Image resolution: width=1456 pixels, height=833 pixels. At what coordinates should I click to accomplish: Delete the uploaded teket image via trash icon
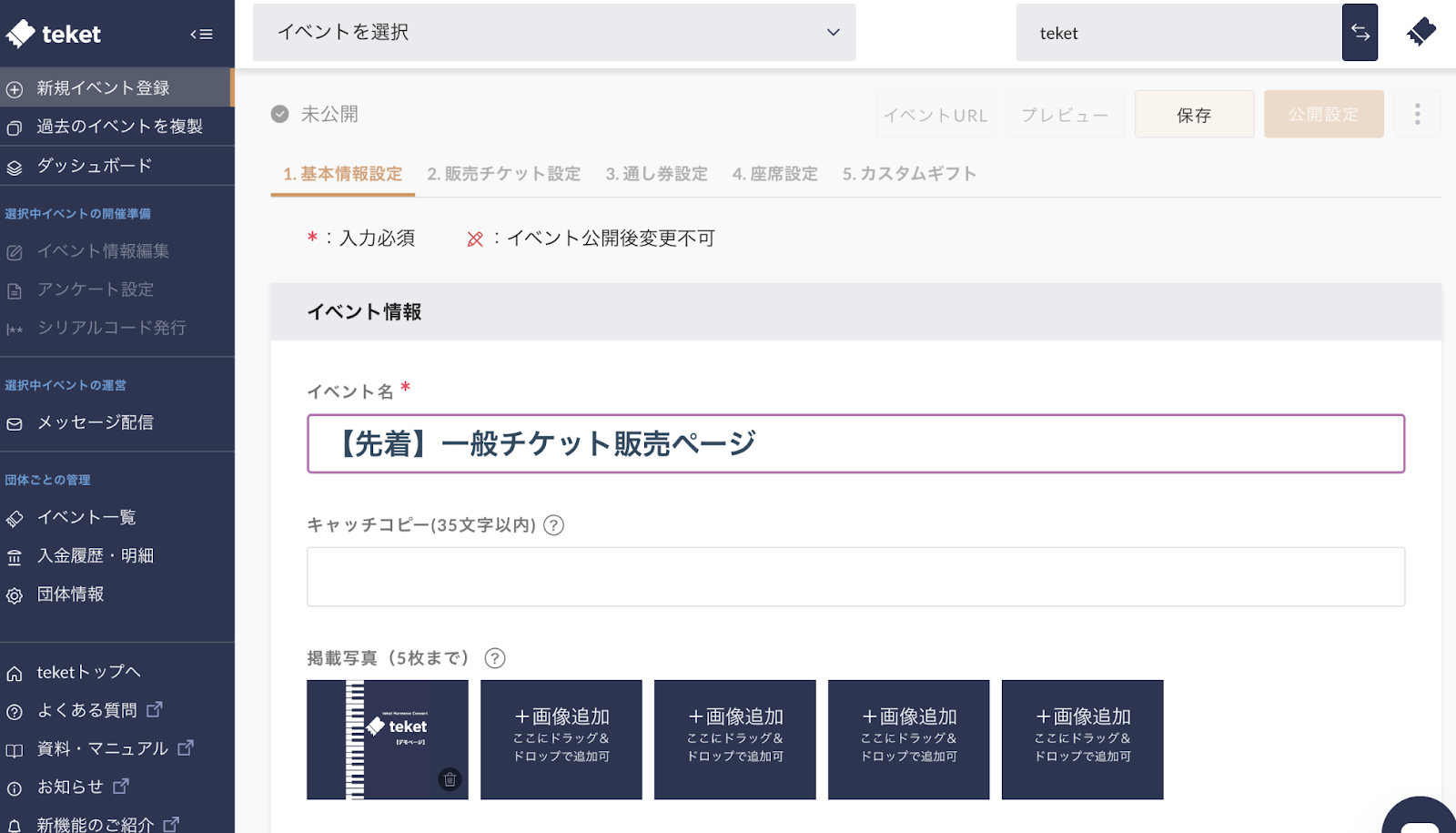click(450, 779)
